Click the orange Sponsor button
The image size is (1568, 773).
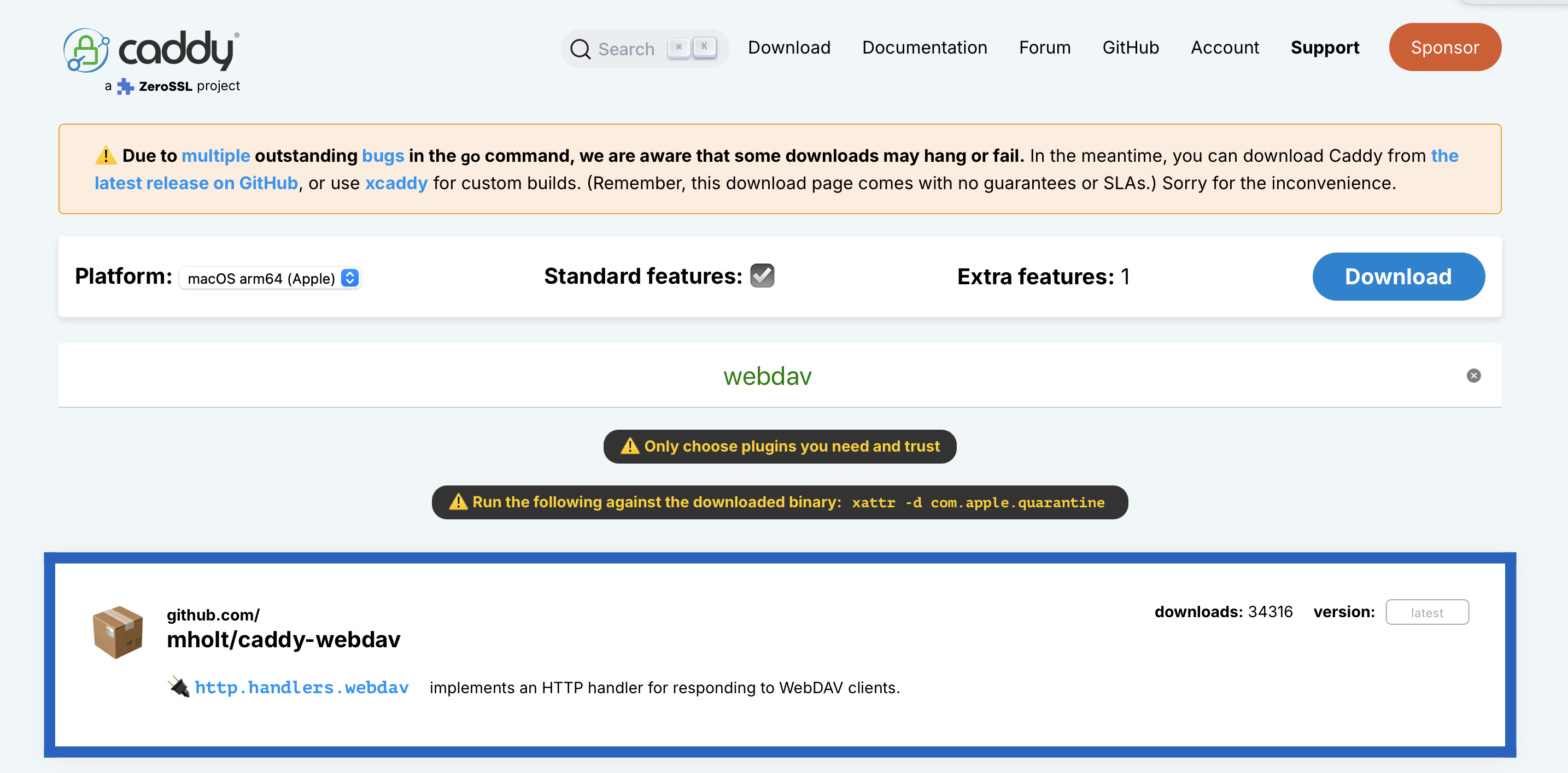tap(1444, 48)
